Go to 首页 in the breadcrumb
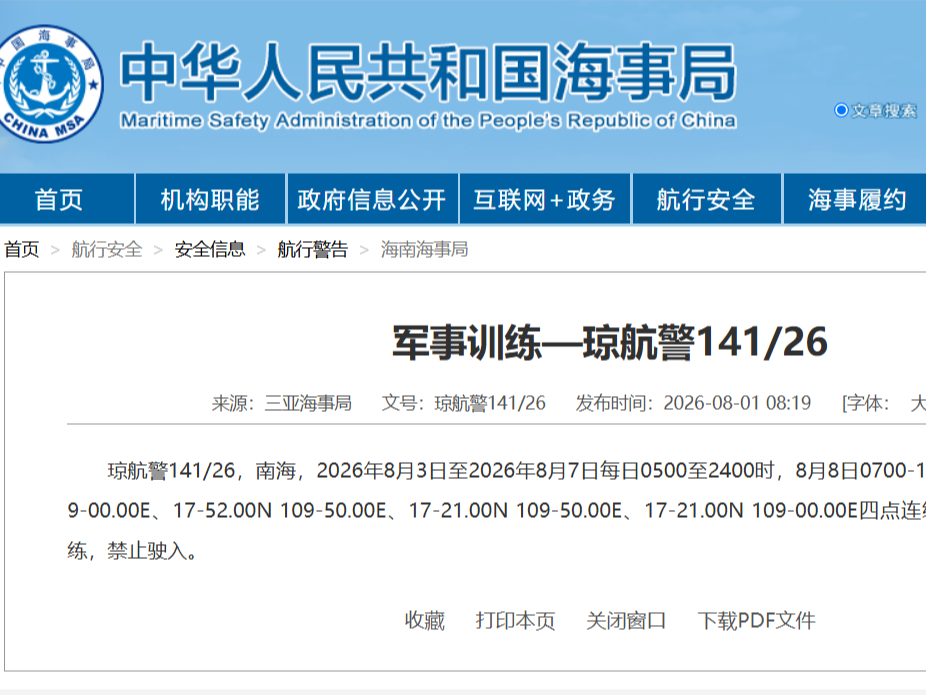Screen dimensions: 926x695 click(22, 249)
